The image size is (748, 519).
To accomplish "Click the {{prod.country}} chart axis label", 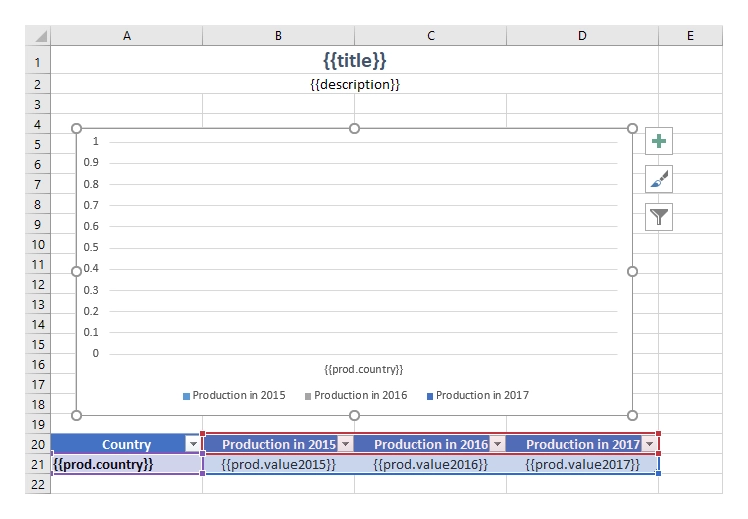I will pyautogui.click(x=364, y=369).
